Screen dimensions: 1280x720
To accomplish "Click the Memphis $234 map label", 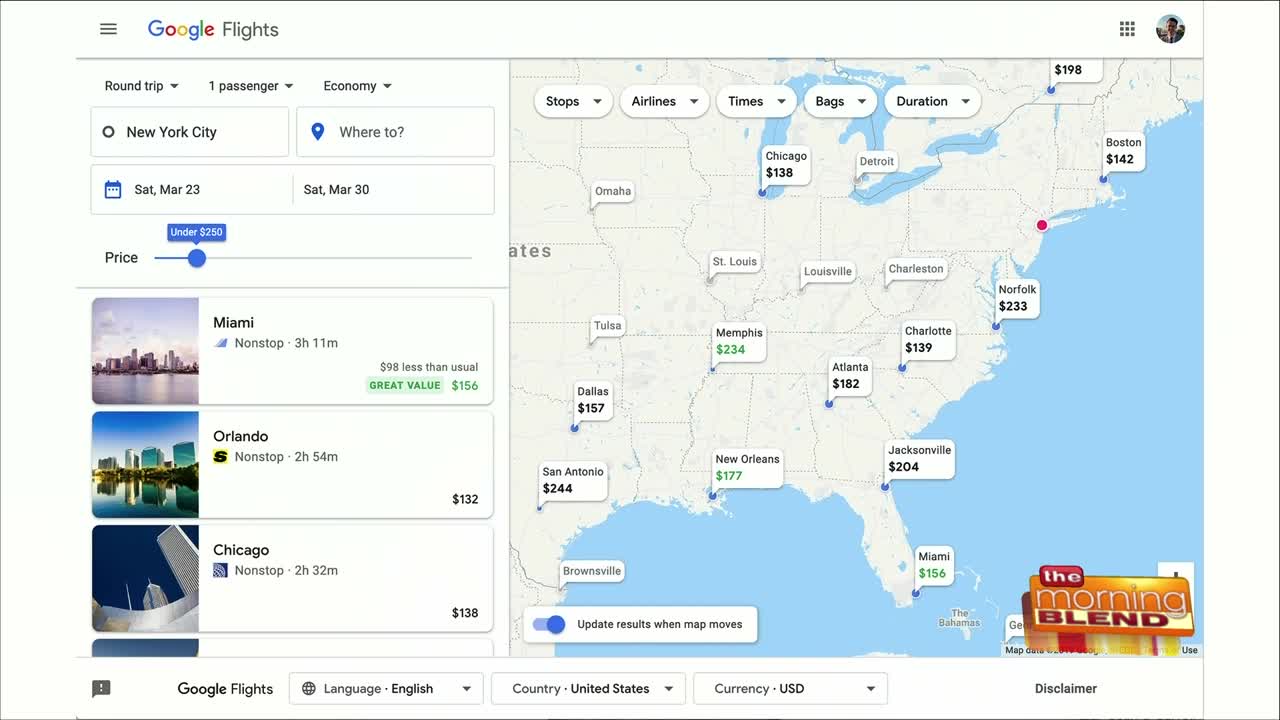I will tap(739, 341).
